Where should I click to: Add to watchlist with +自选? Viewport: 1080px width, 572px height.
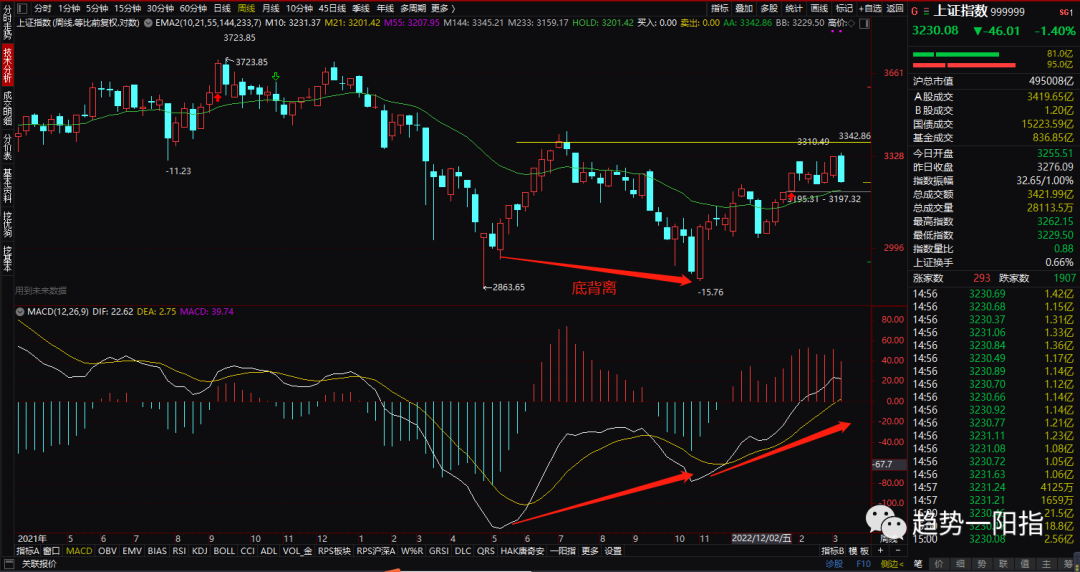[870, 8]
